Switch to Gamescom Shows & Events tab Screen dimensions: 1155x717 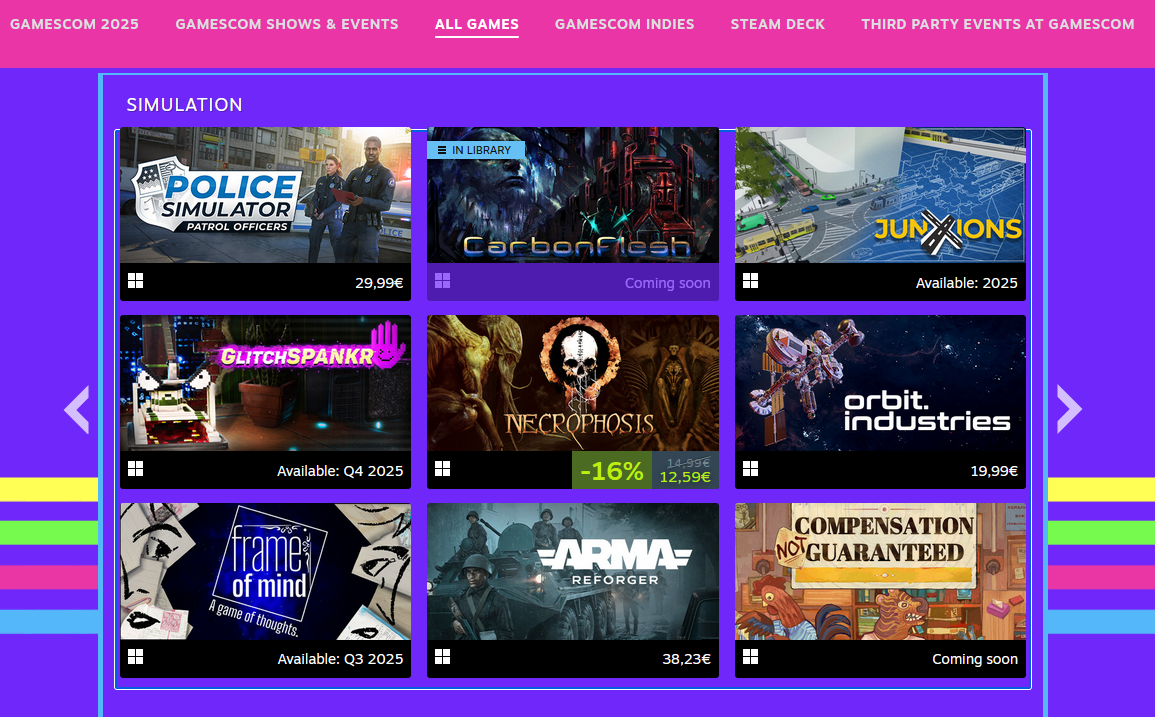click(286, 24)
